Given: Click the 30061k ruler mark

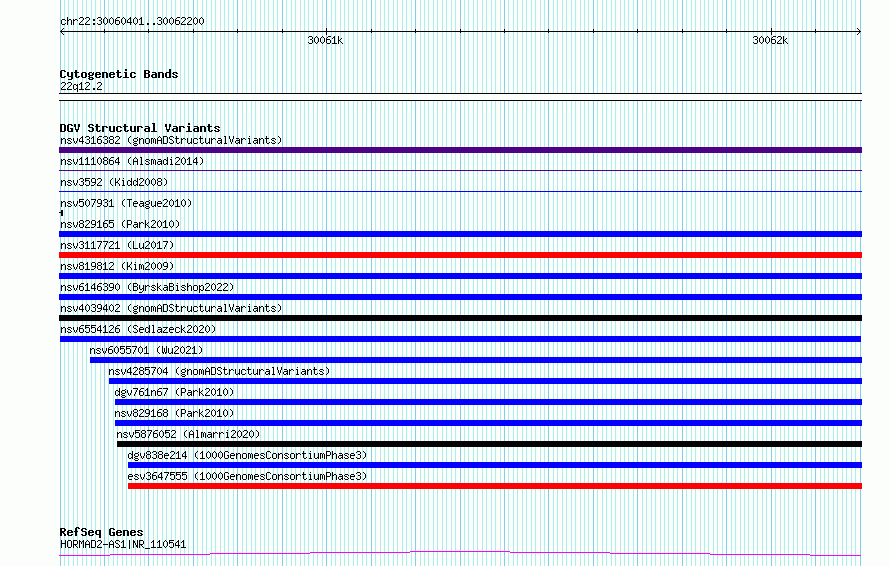Looking at the screenshot, I should (x=325, y=40).
